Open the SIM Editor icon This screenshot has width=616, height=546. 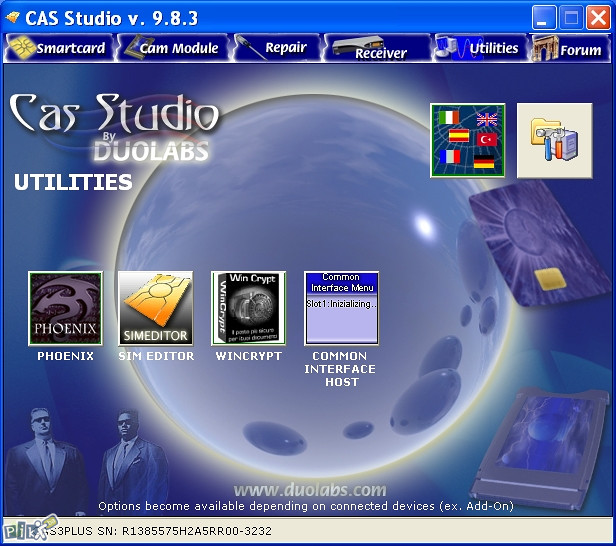pos(156,309)
